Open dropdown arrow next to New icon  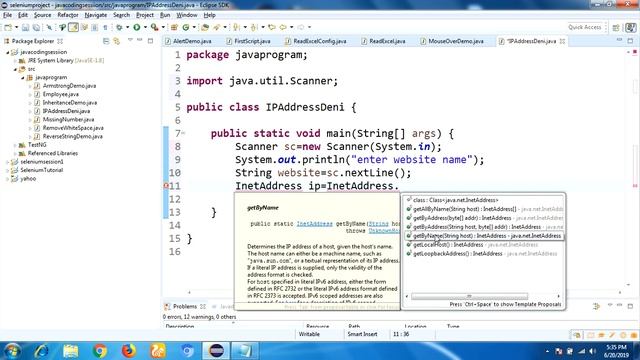[16, 27]
